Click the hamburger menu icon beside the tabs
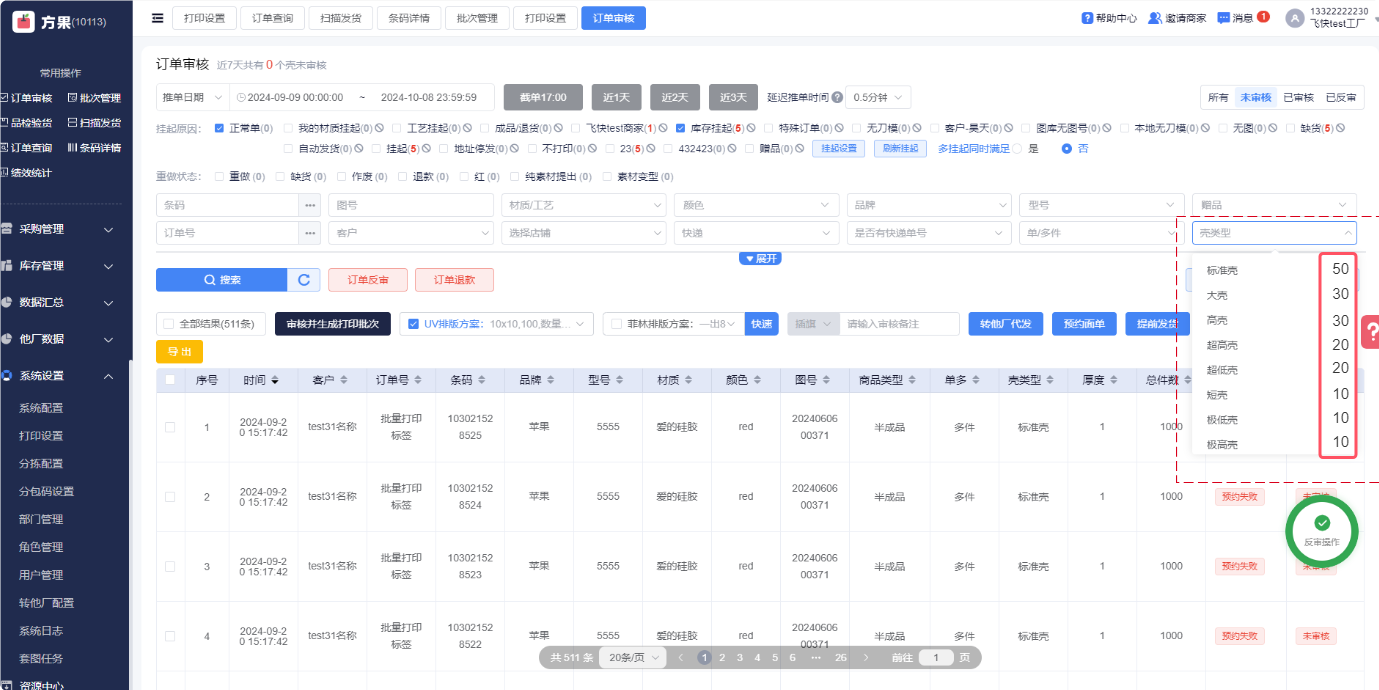This screenshot has width=1379, height=690. tap(157, 18)
